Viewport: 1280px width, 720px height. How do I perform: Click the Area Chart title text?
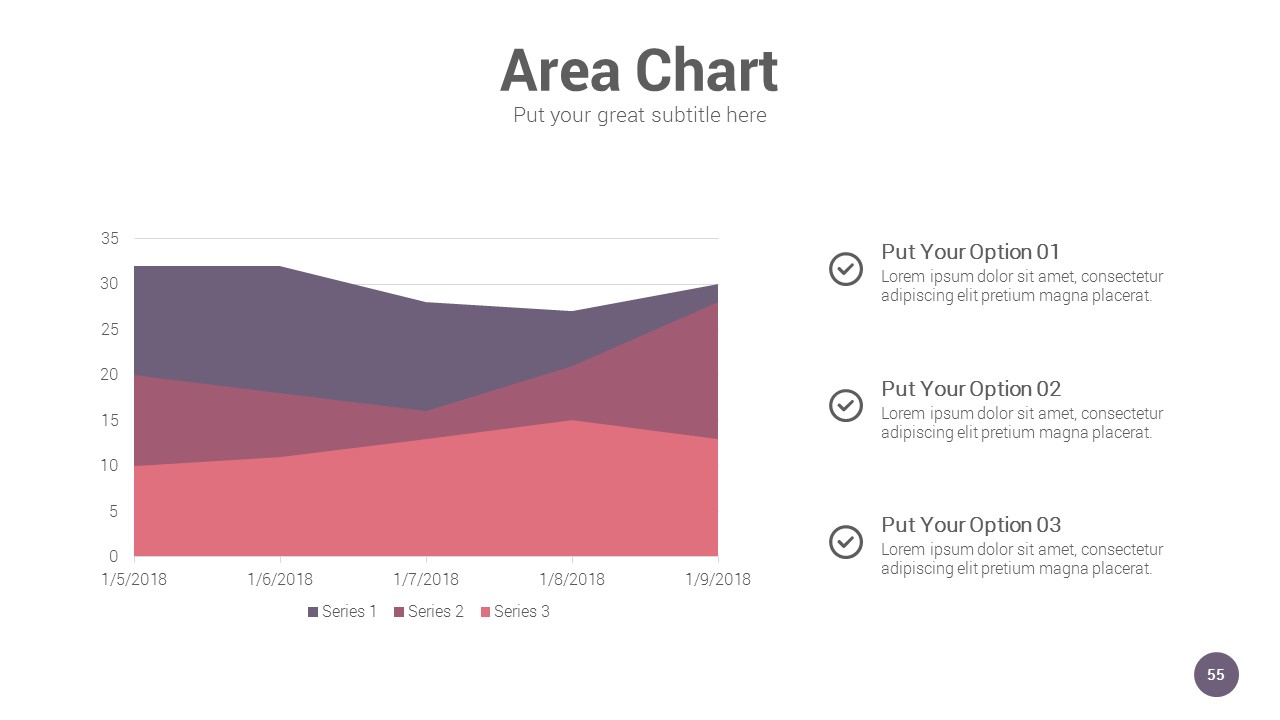(x=639, y=71)
